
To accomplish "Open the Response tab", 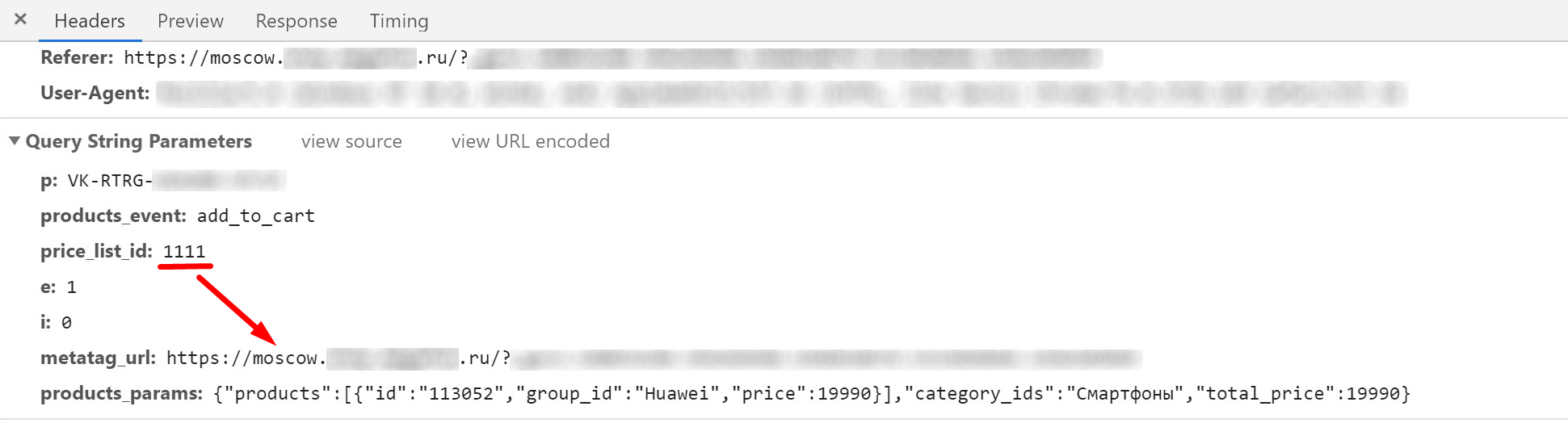I will [296, 21].
